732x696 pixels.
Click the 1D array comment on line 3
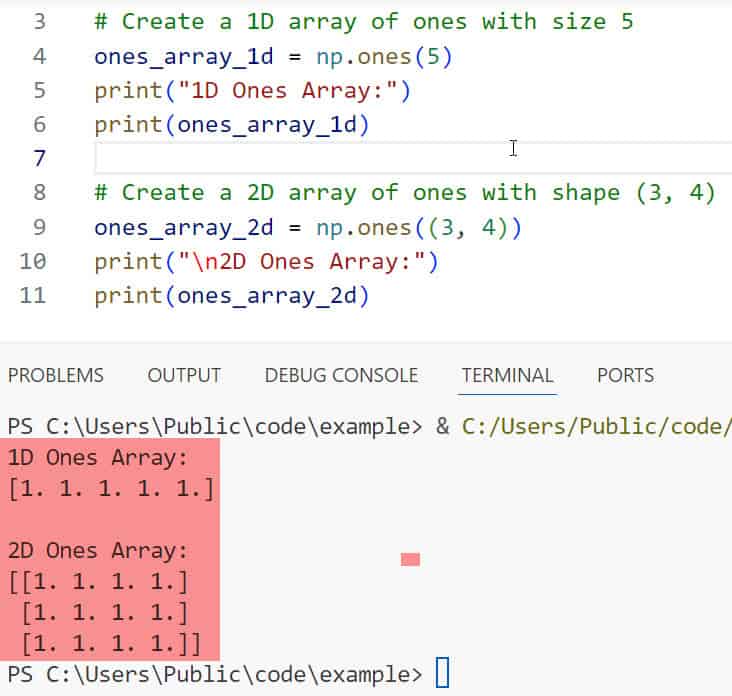tap(363, 21)
